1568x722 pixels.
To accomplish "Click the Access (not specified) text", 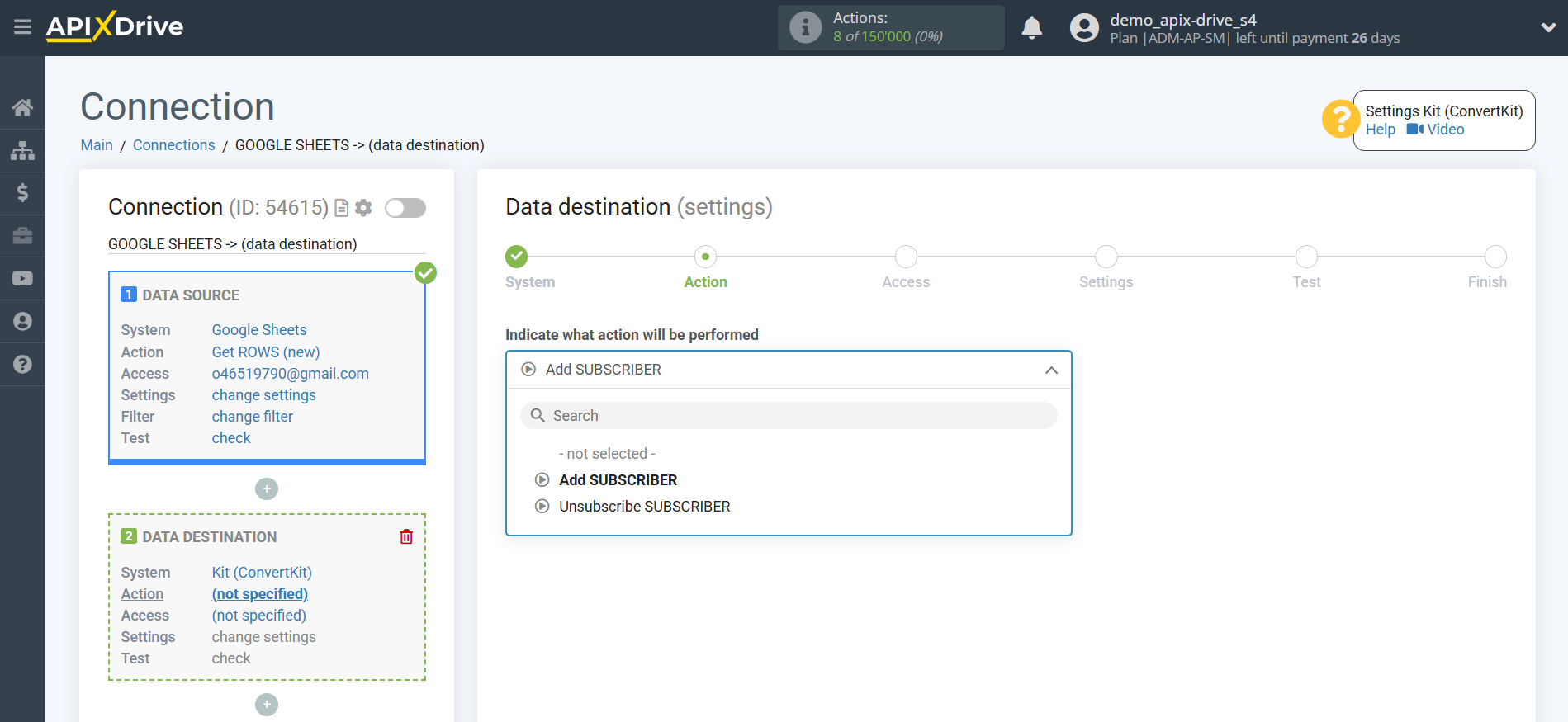I will (x=259, y=616).
